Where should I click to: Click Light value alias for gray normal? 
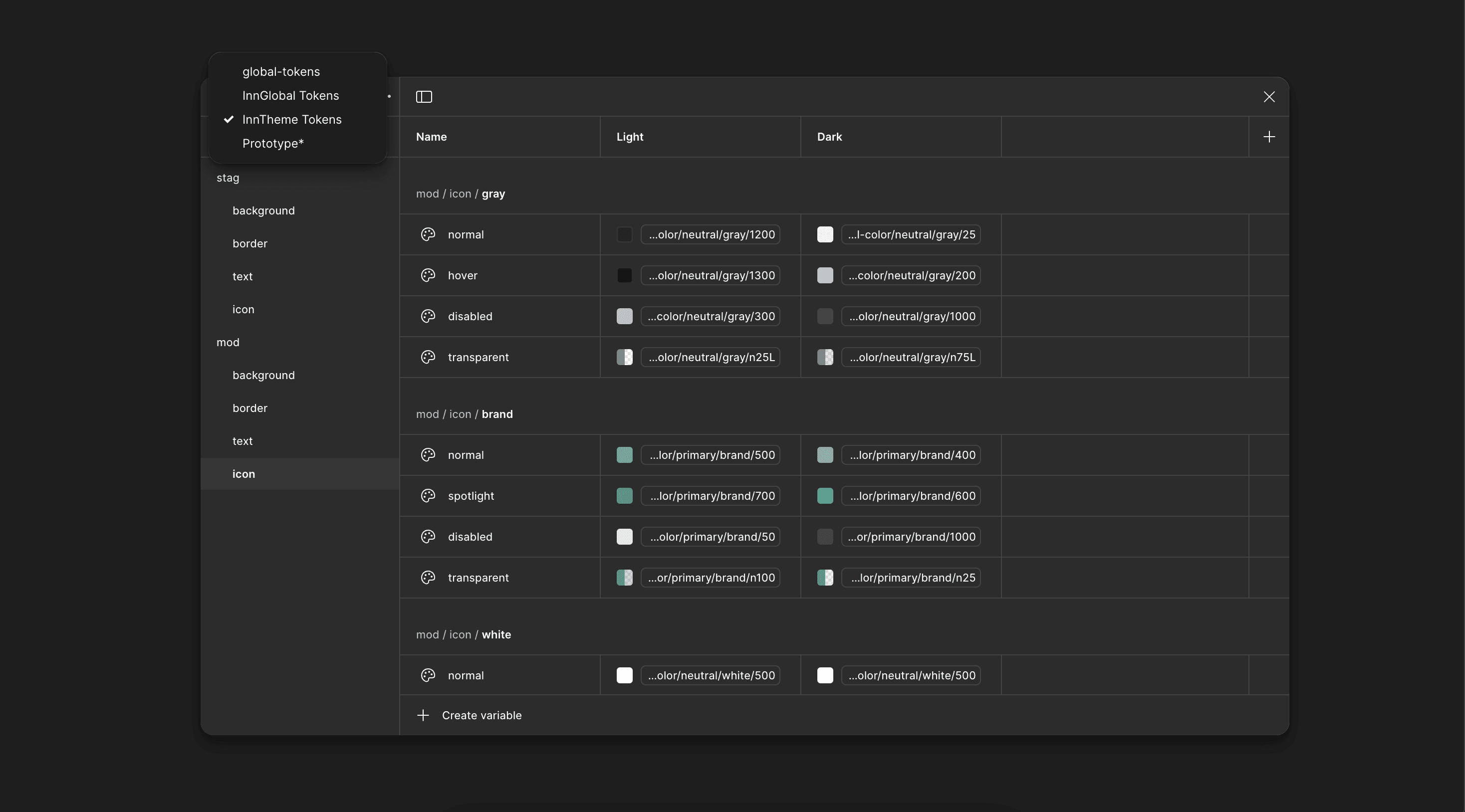[x=711, y=234]
